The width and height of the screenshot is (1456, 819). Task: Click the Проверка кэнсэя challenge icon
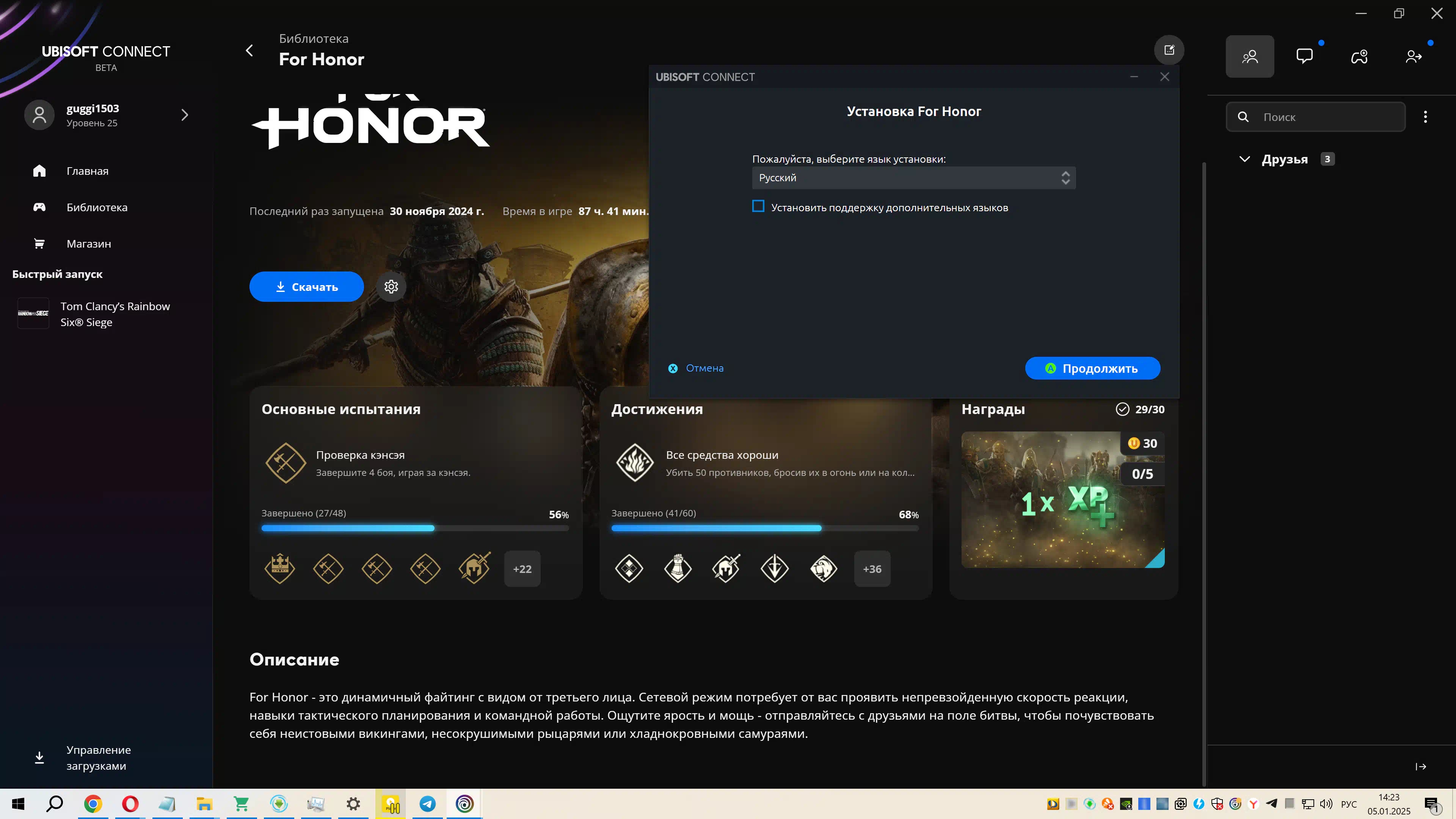(x=286, y=463)
